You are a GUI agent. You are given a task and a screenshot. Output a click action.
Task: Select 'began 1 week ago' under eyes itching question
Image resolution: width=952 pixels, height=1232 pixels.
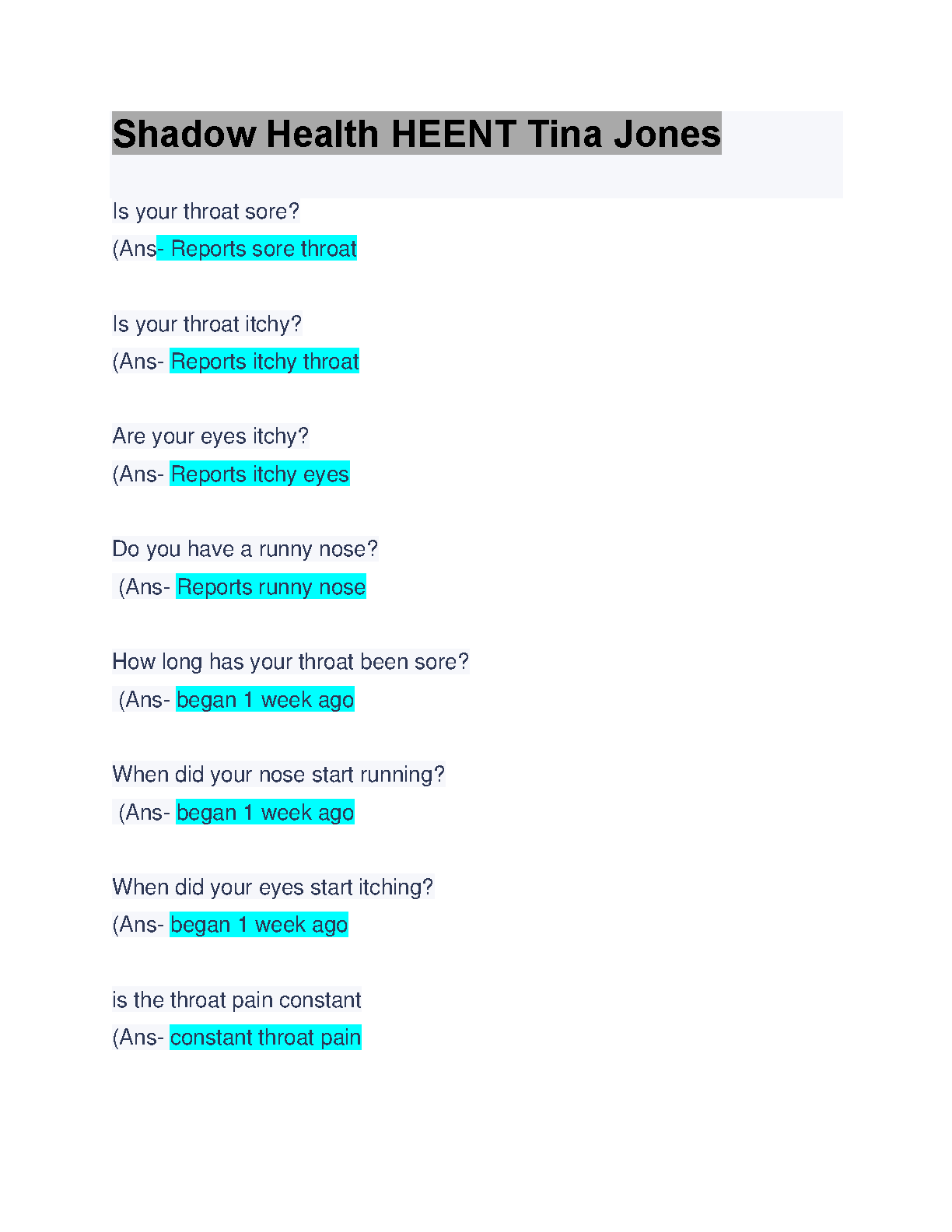click(x=259, y=925)
